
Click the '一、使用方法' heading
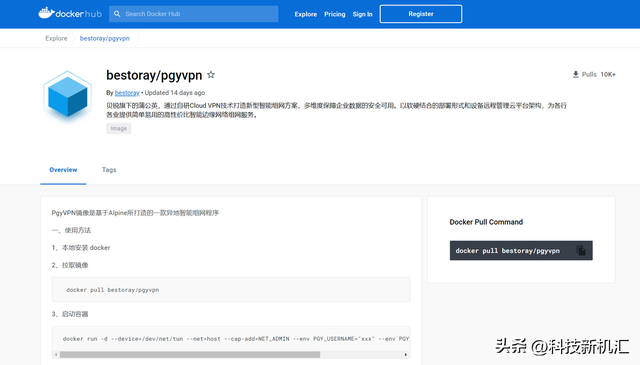click(71, 230)
